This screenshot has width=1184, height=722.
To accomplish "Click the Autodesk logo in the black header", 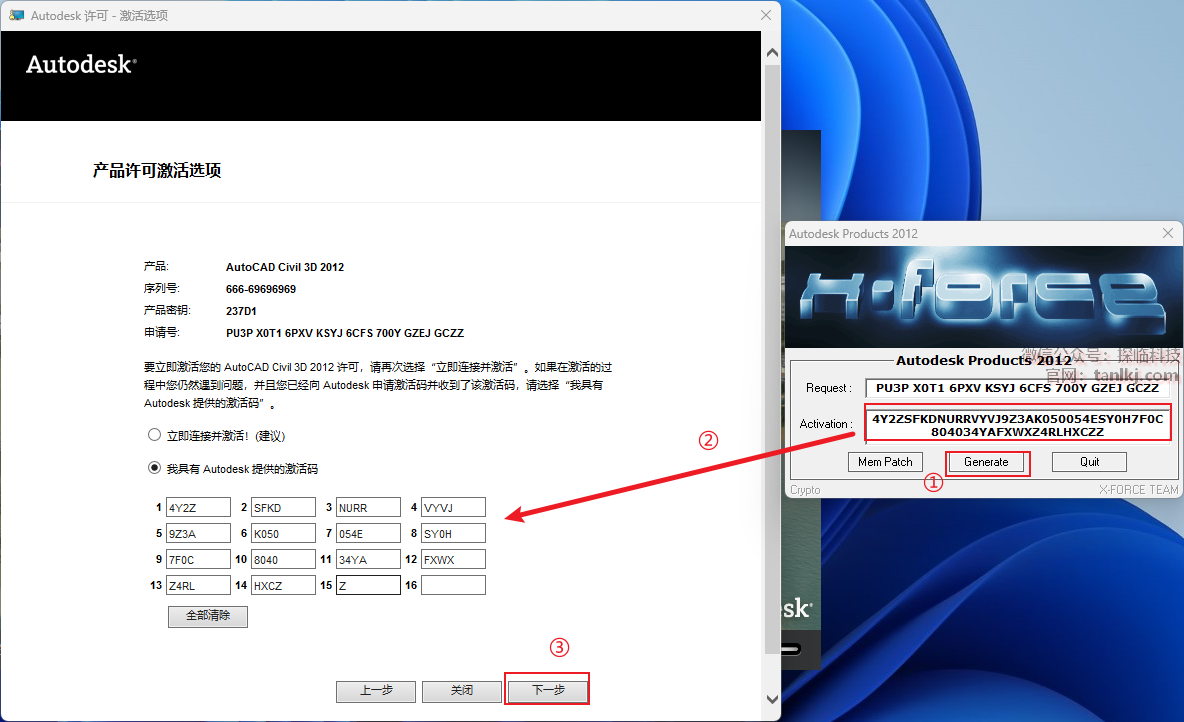I will (82, 65).
